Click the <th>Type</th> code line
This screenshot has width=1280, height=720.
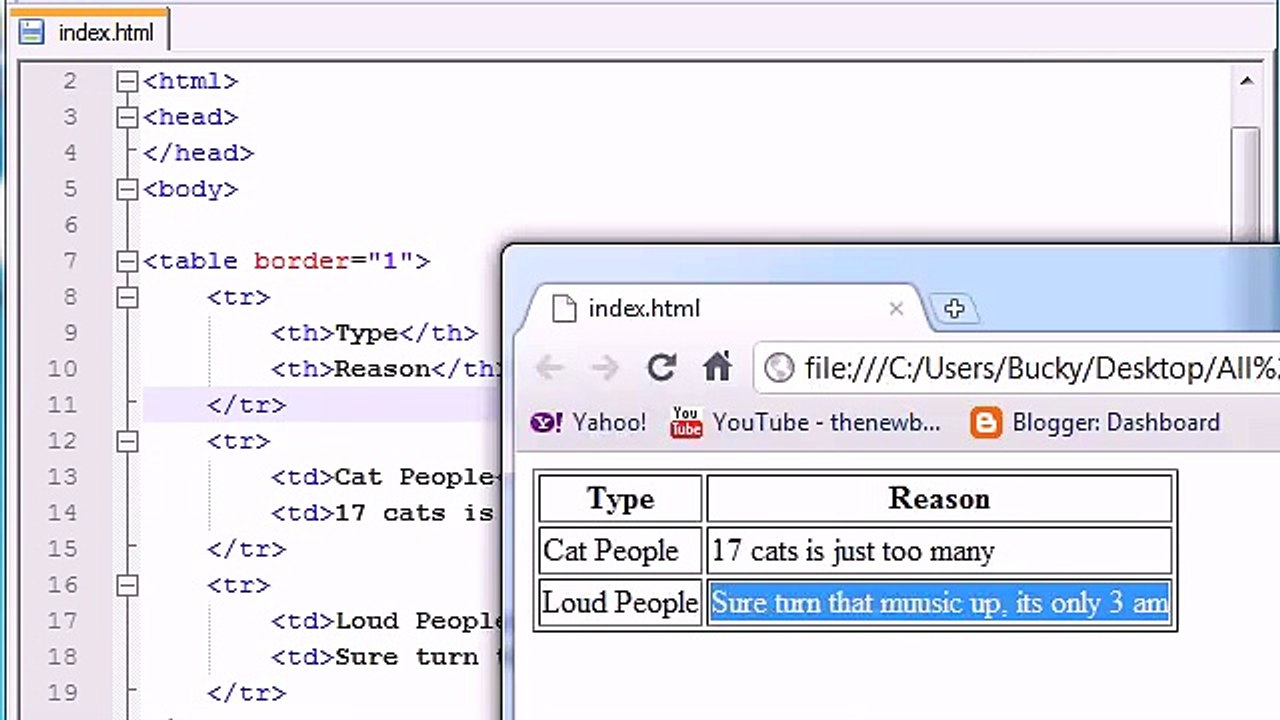point(374,333)
